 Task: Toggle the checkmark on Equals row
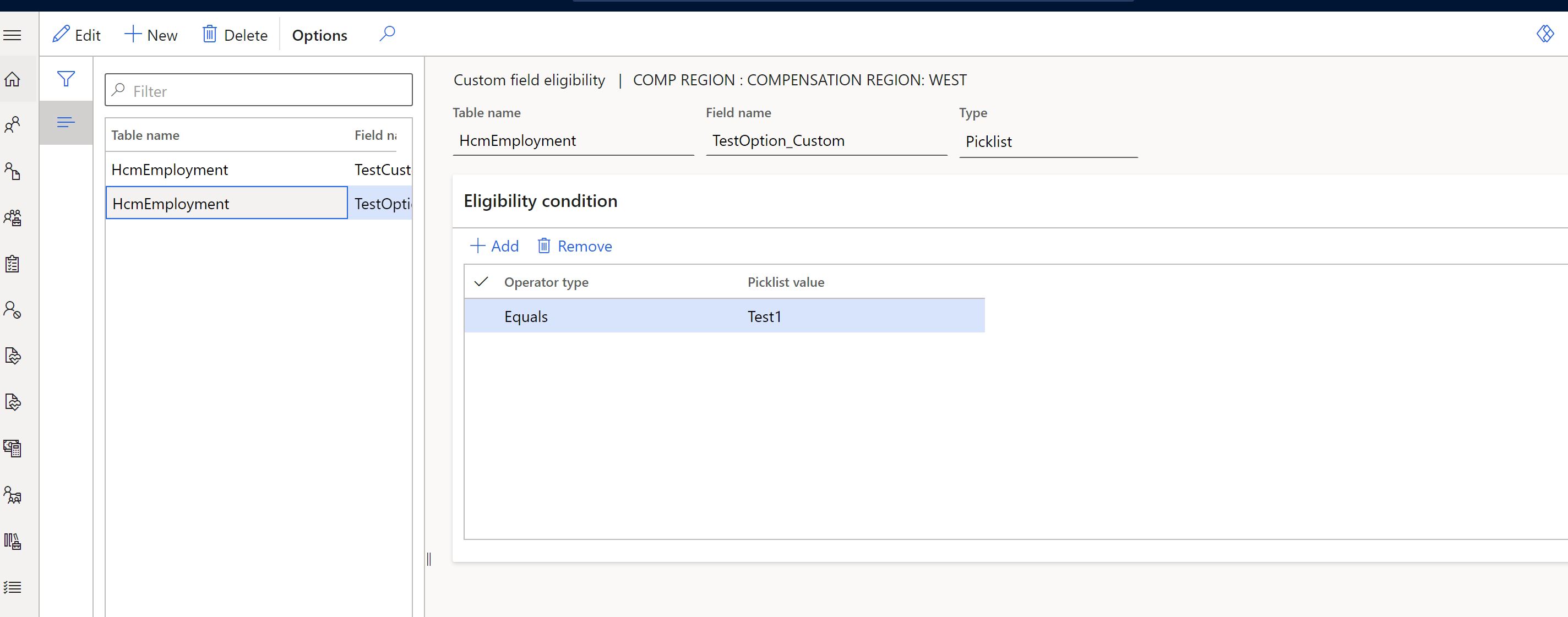(x=481, y=316)
